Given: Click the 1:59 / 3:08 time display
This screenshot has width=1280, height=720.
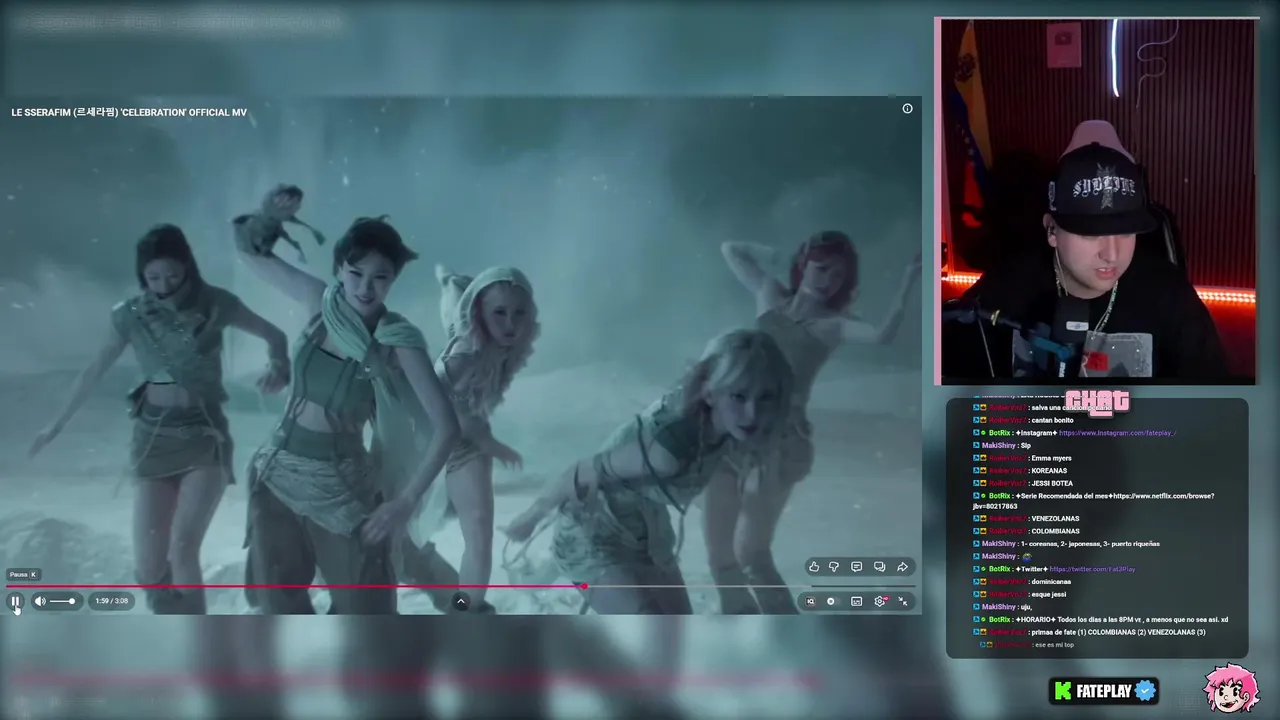Looking at the screenshot, I should pos(112,601).
